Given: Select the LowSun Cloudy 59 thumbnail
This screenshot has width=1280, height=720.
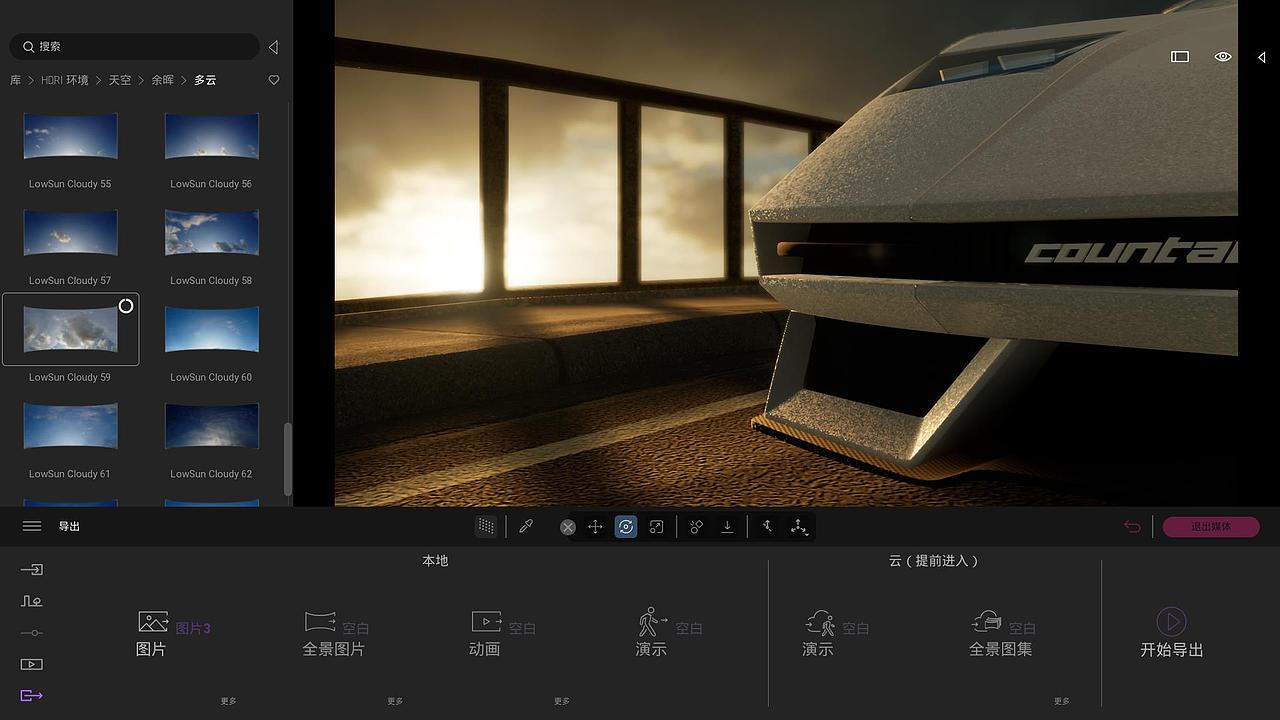Looking at the screenshot, I should click(70, 330).
